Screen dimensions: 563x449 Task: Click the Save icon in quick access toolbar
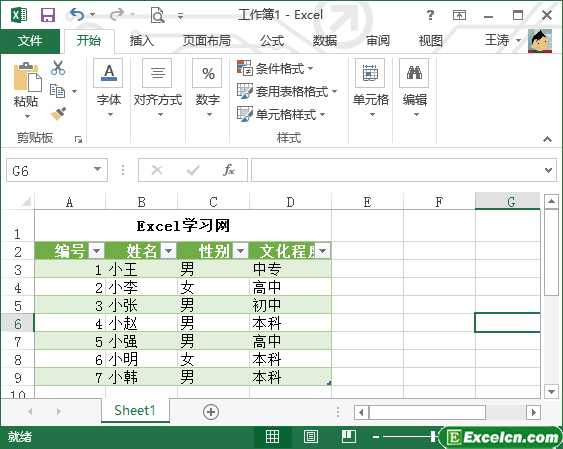click(47, 15)
